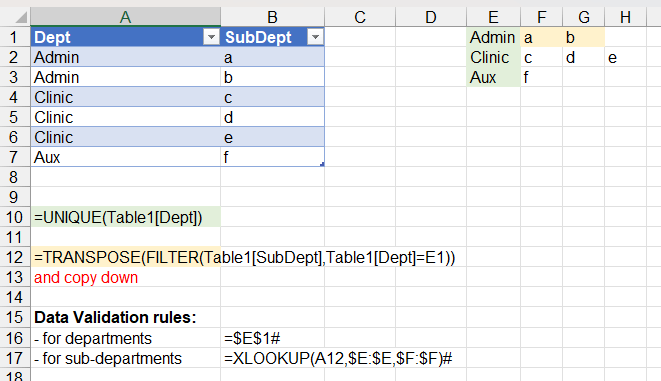Select column D header
Screen dimensions: 661x381
(431, 17)
